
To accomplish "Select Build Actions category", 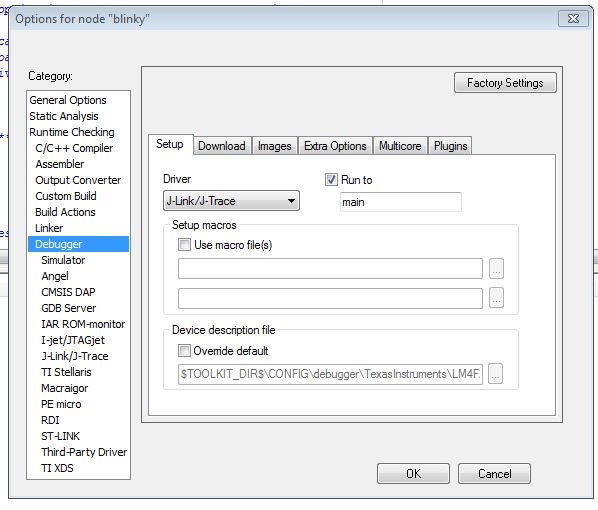I will tap(78, 212).
